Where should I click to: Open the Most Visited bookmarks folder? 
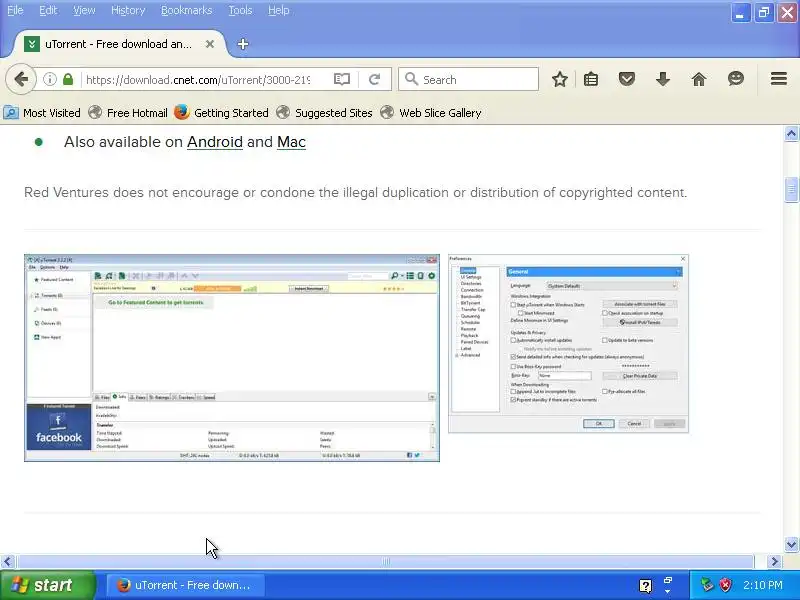(42, 113)
